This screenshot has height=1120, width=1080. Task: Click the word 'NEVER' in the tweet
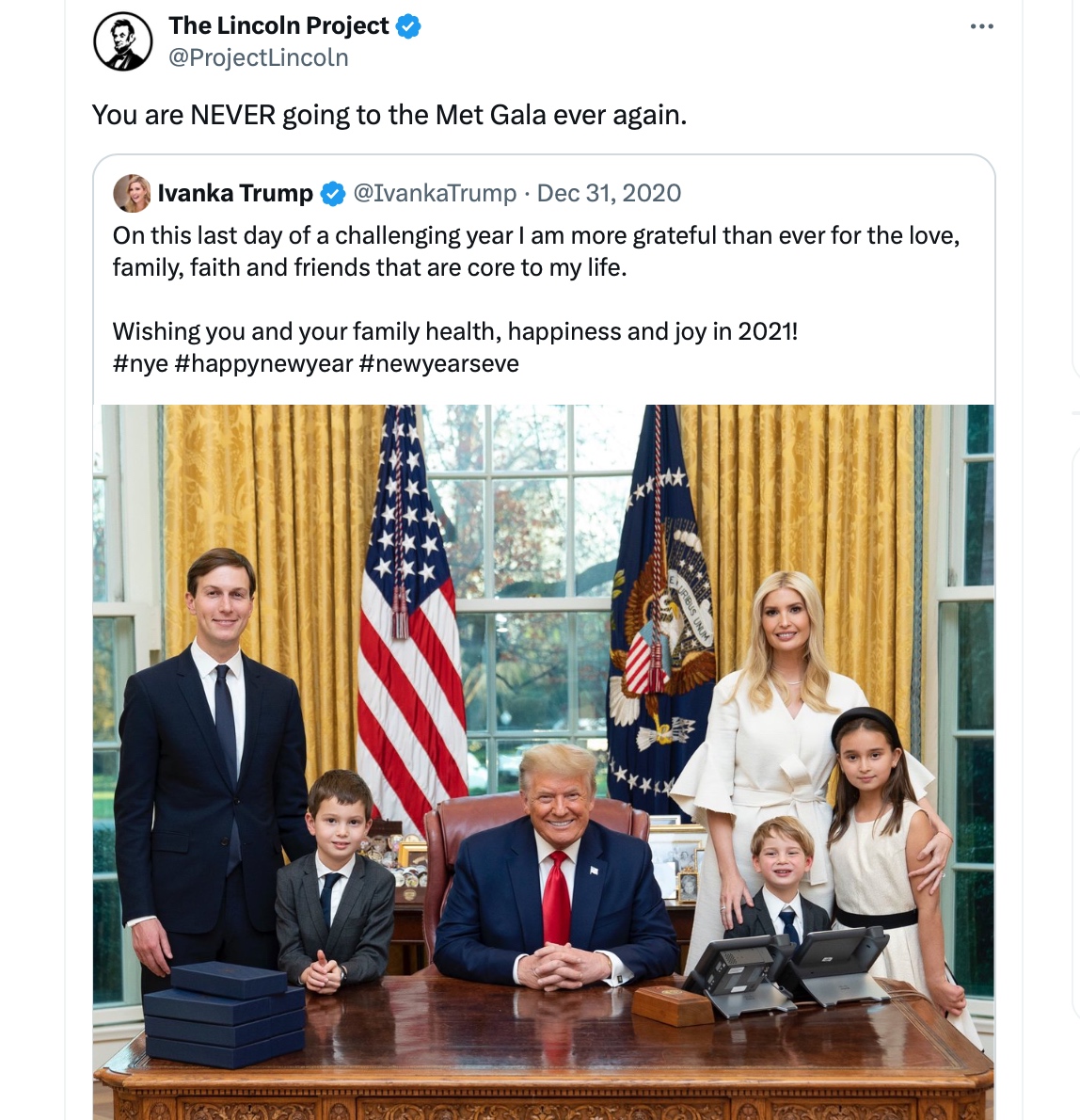[232, 115]
